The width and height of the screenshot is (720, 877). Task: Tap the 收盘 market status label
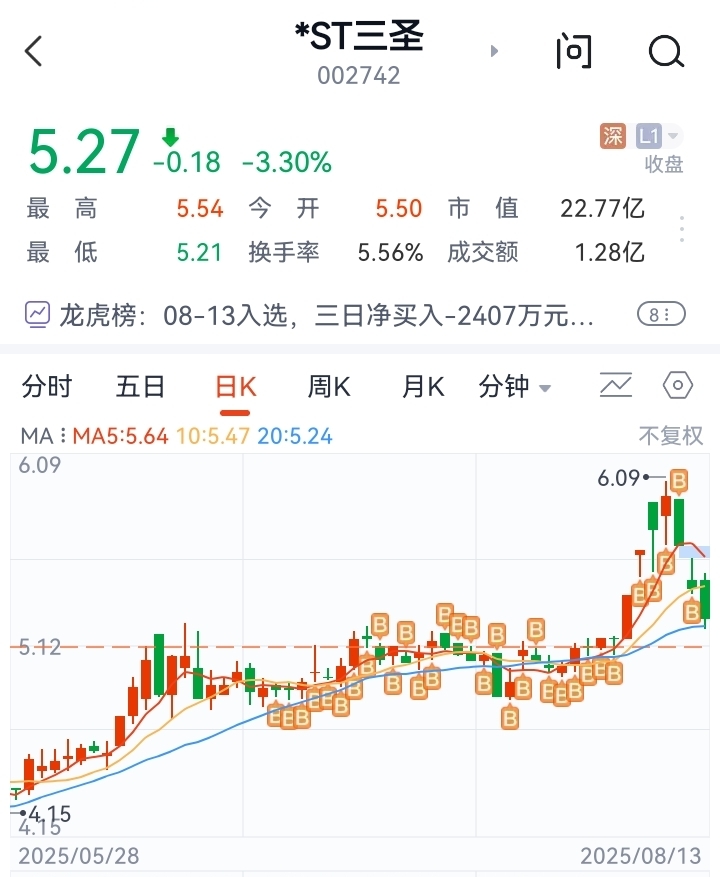664,164
